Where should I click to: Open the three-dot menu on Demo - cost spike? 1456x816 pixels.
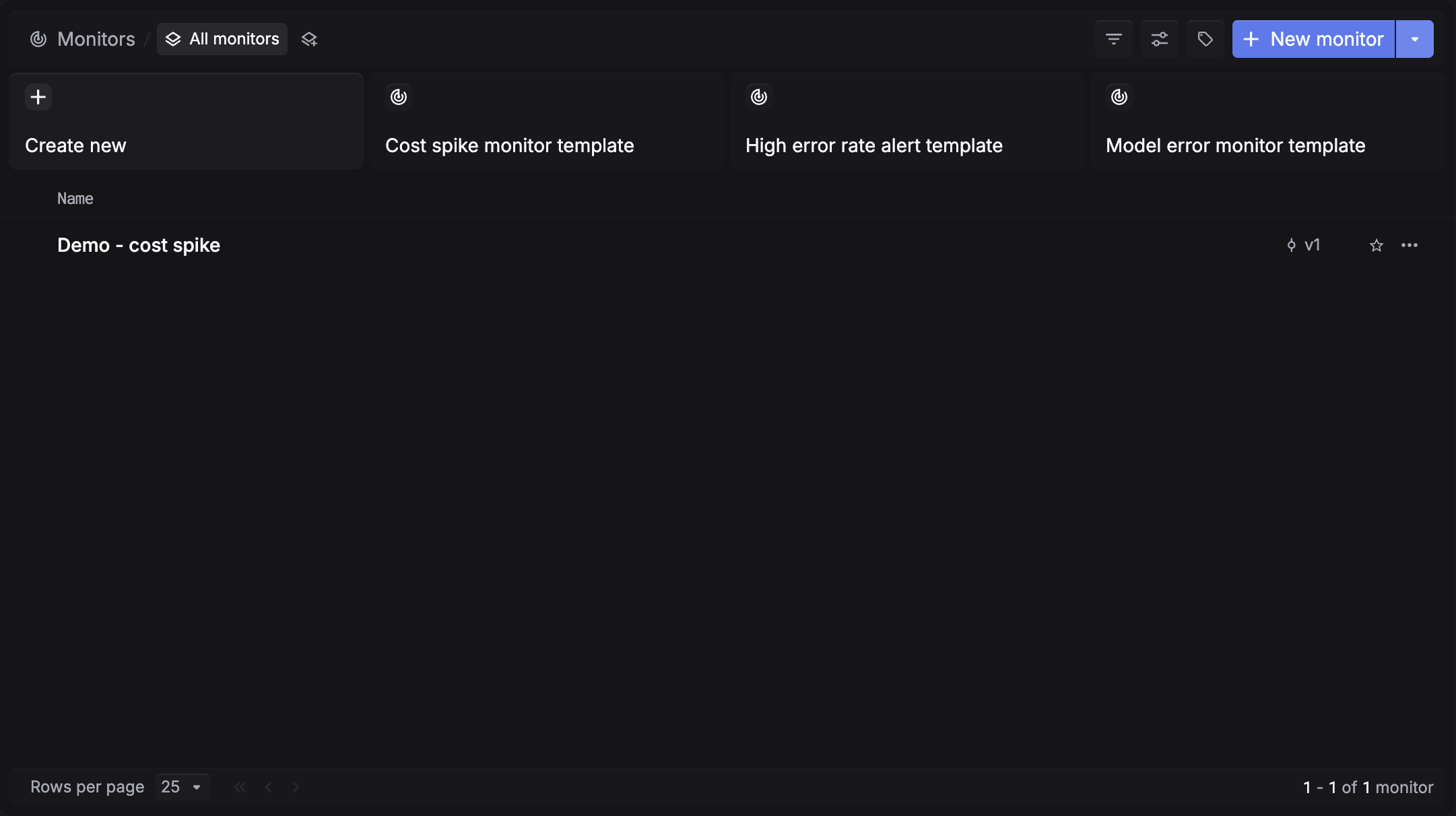pyautogui.click(x=1410, y=245)
